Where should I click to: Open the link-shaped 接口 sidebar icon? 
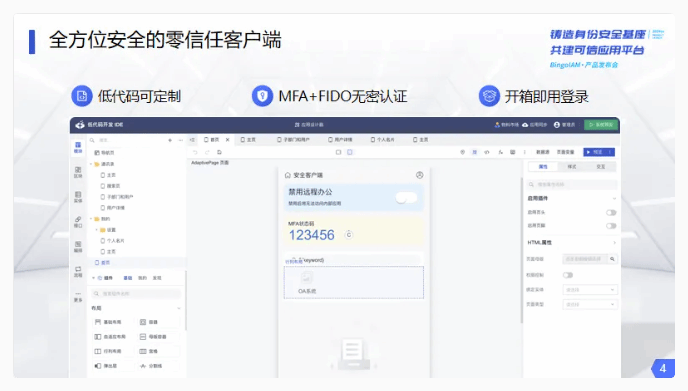tap(78, 222)
